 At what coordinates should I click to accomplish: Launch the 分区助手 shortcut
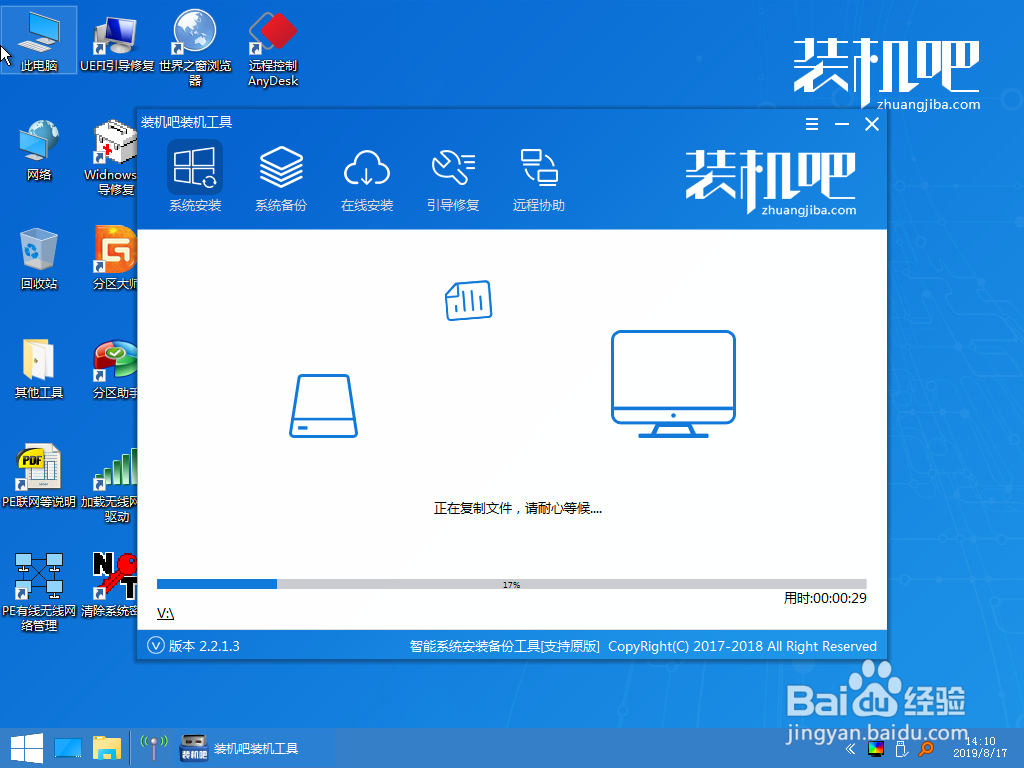coord(115,370)
